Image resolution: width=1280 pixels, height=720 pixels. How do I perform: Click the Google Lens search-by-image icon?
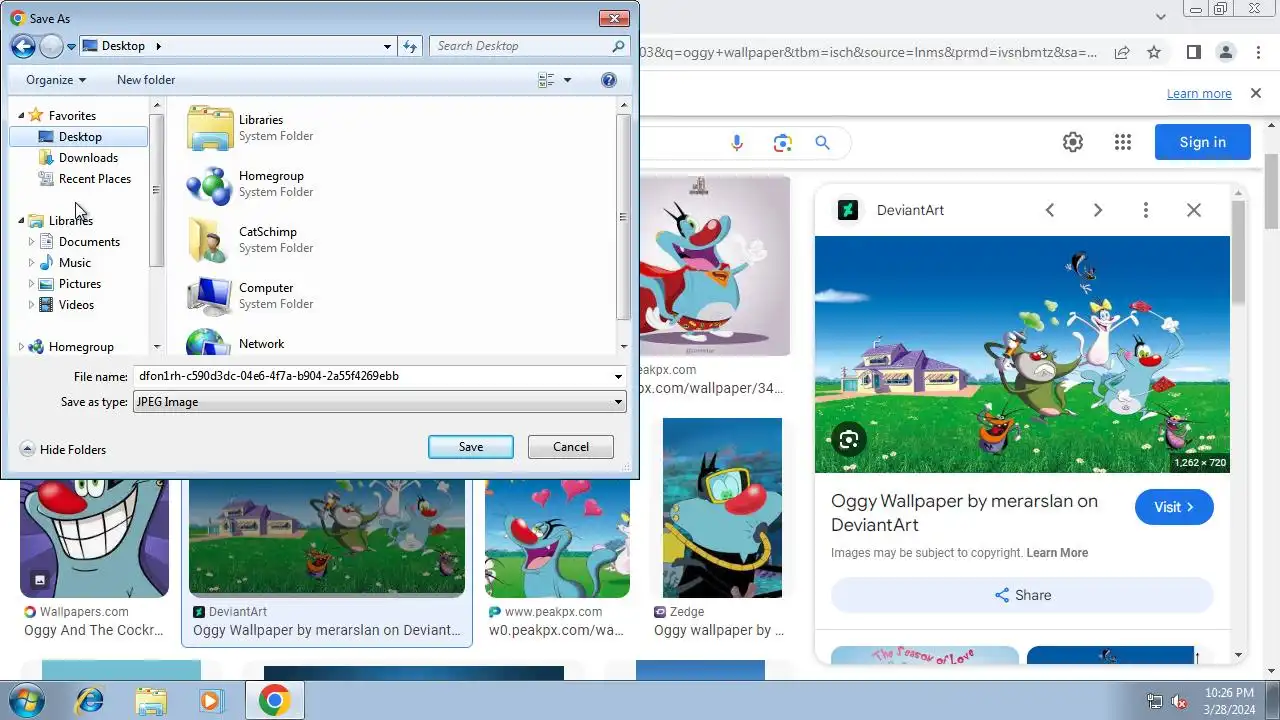tap(783, 143)
